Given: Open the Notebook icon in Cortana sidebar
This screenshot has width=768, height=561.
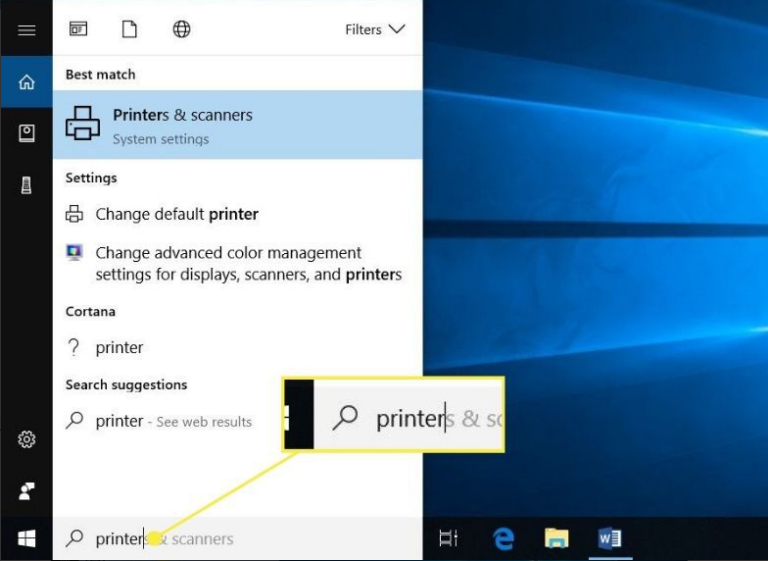Looking at the screenshot, I should [27, 133].
